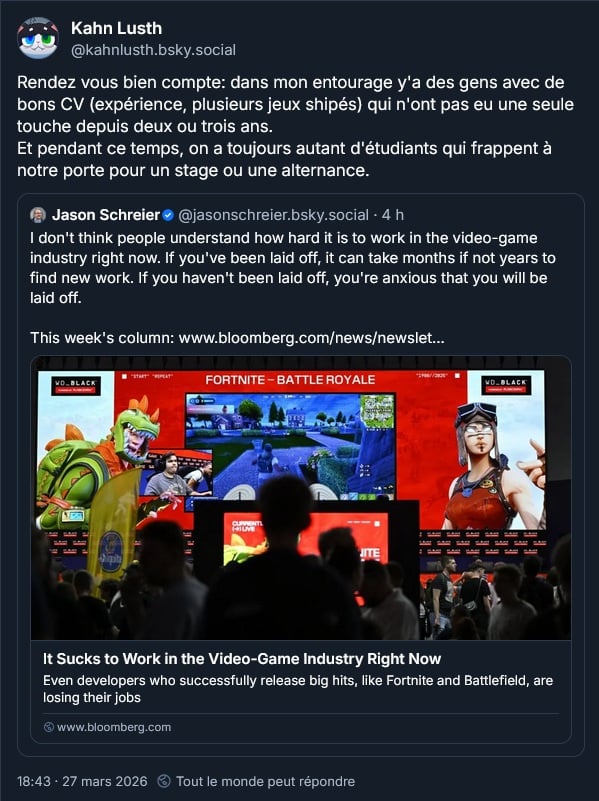Click the globe icon beside www.bloomberg.com
The height and width of the screenshot is (801, 599).
[49, 727]
